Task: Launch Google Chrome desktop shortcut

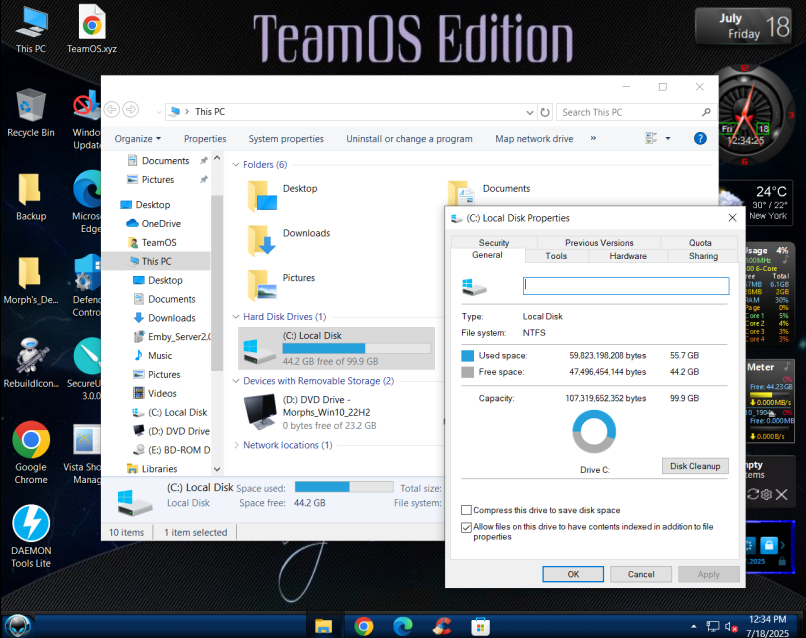Action: pyautogui.click(x=31, y=452)
